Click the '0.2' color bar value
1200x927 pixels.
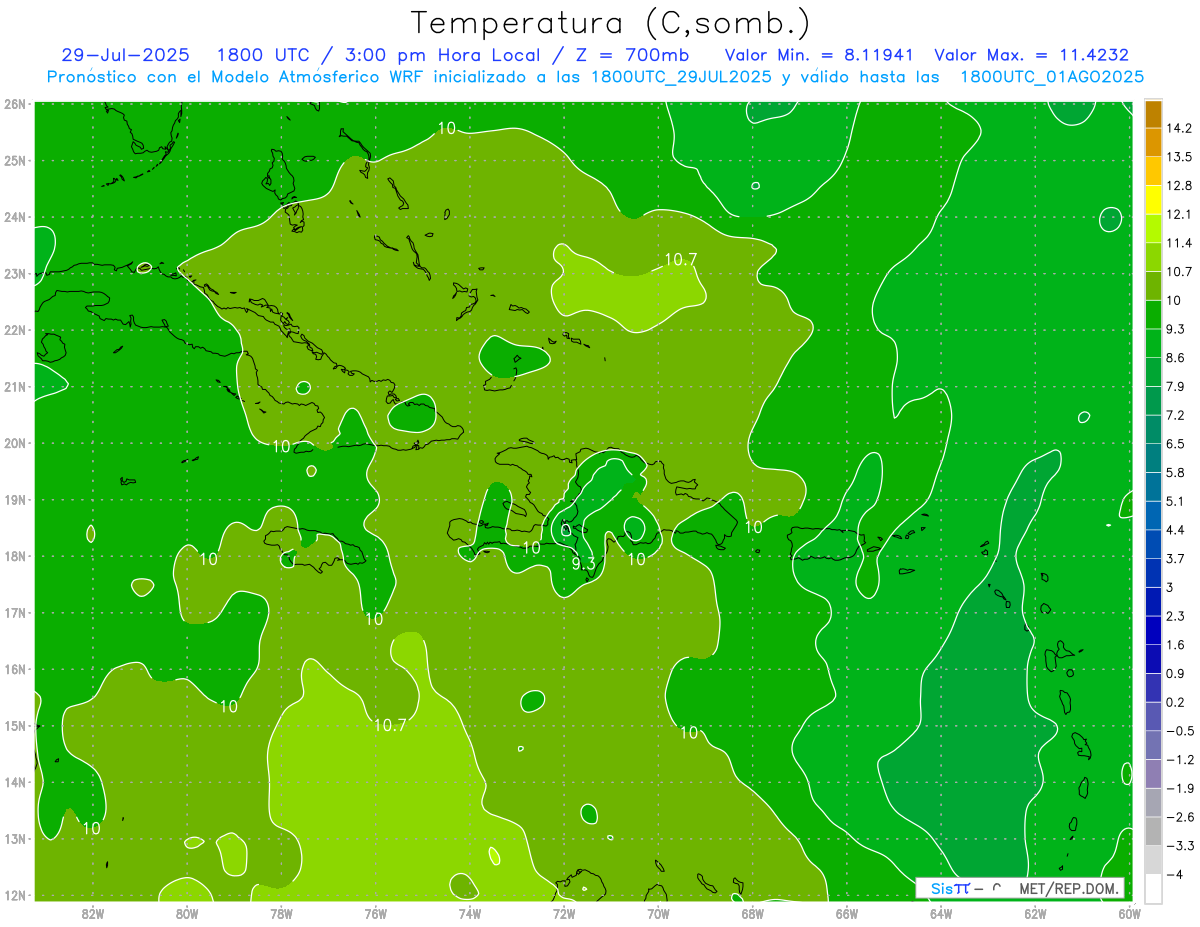click(1176, 702)
